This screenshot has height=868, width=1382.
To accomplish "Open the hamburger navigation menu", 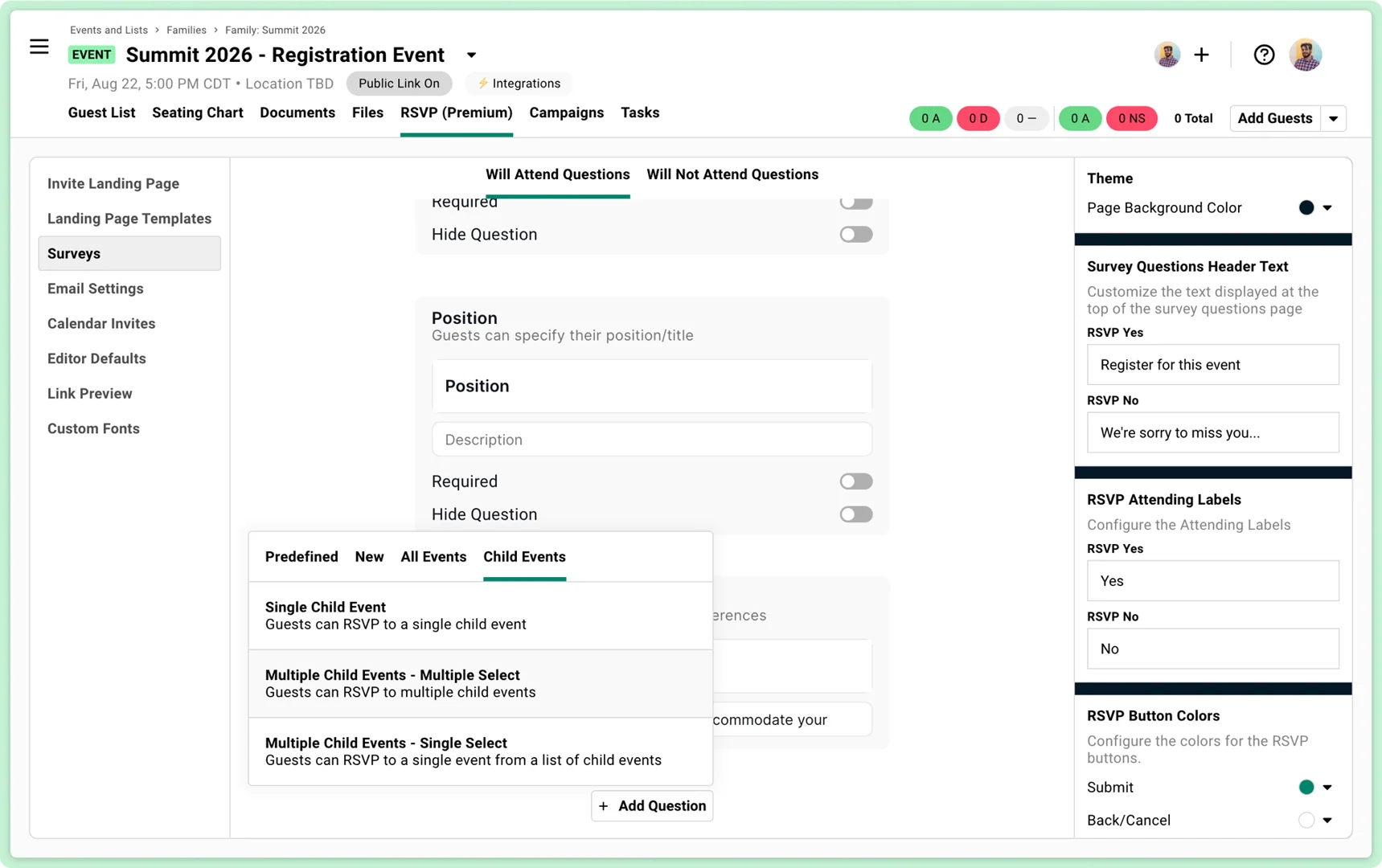I will coord(39,47).
